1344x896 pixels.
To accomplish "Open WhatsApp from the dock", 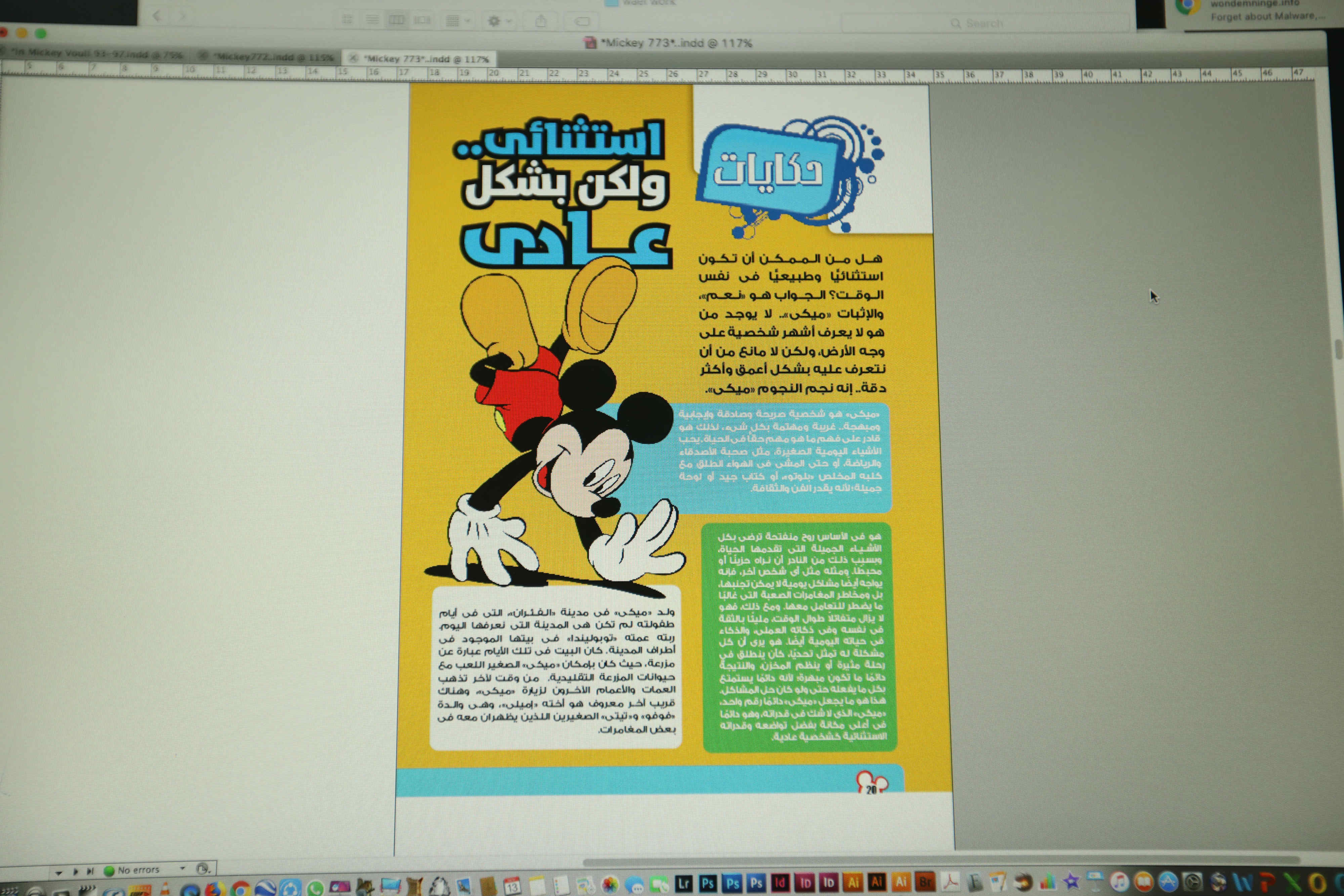I will pos(315,889).
